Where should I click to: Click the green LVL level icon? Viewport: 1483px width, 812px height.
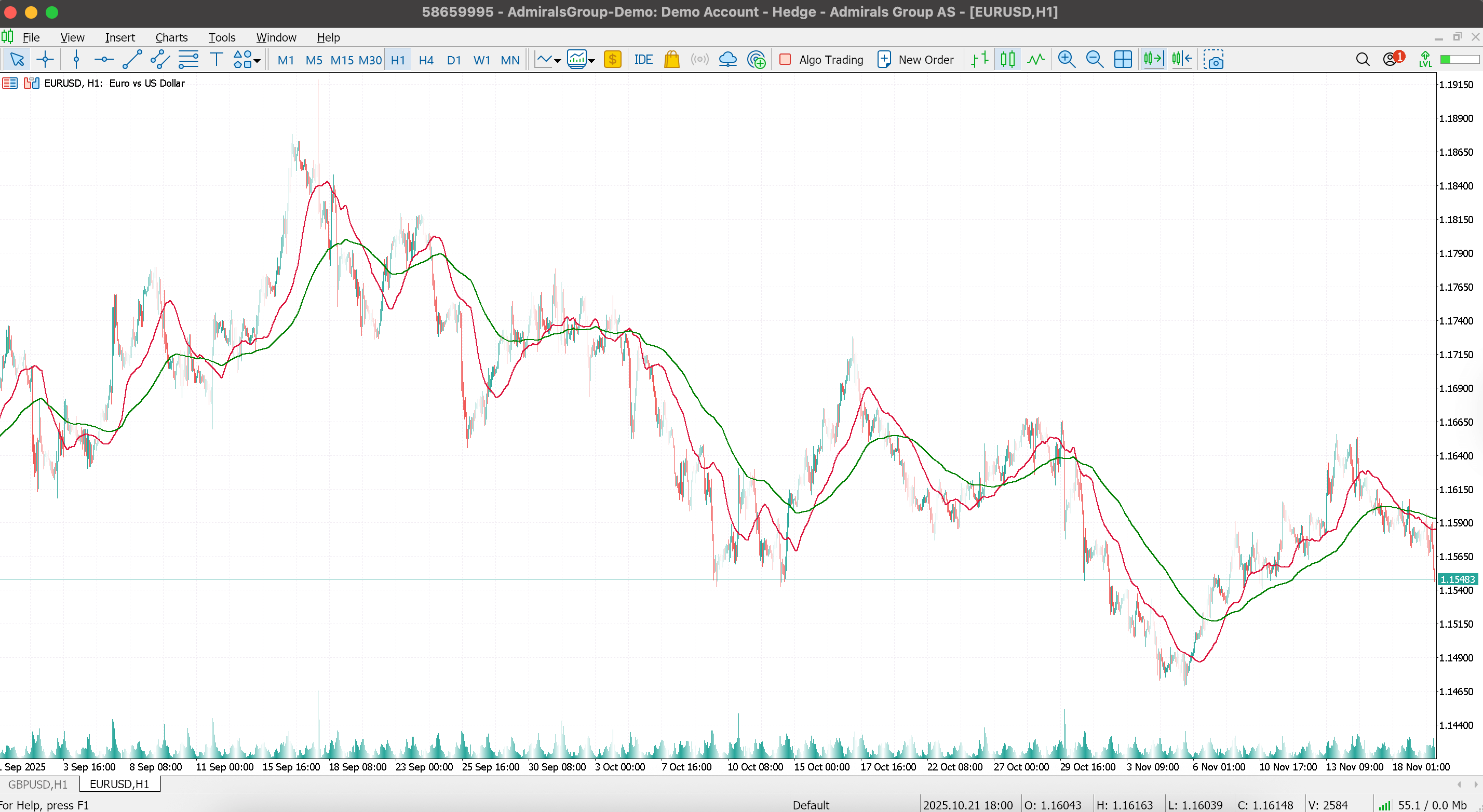click(x=1425, y=59)
